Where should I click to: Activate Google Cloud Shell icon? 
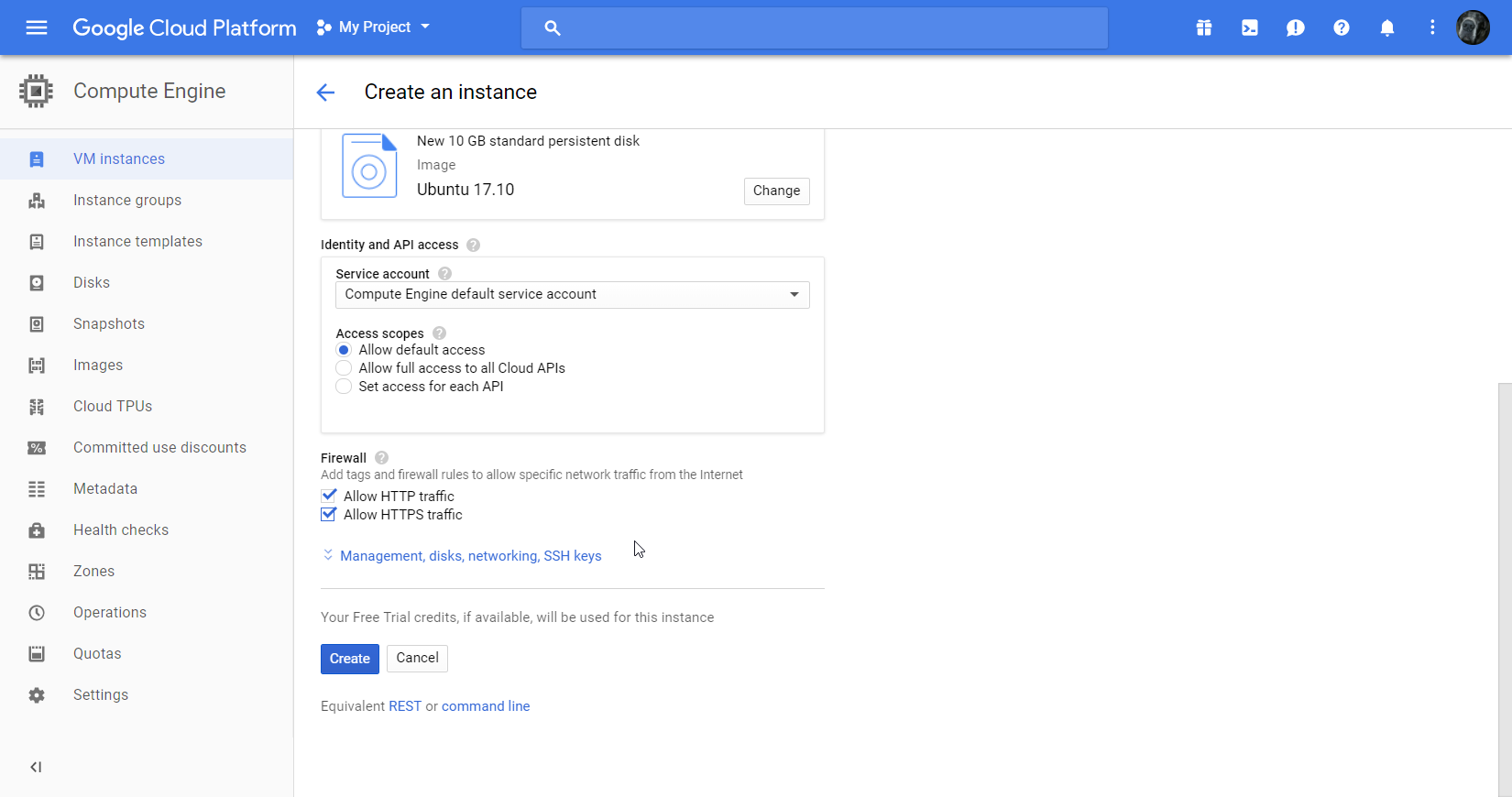(x=1250, y=27)
